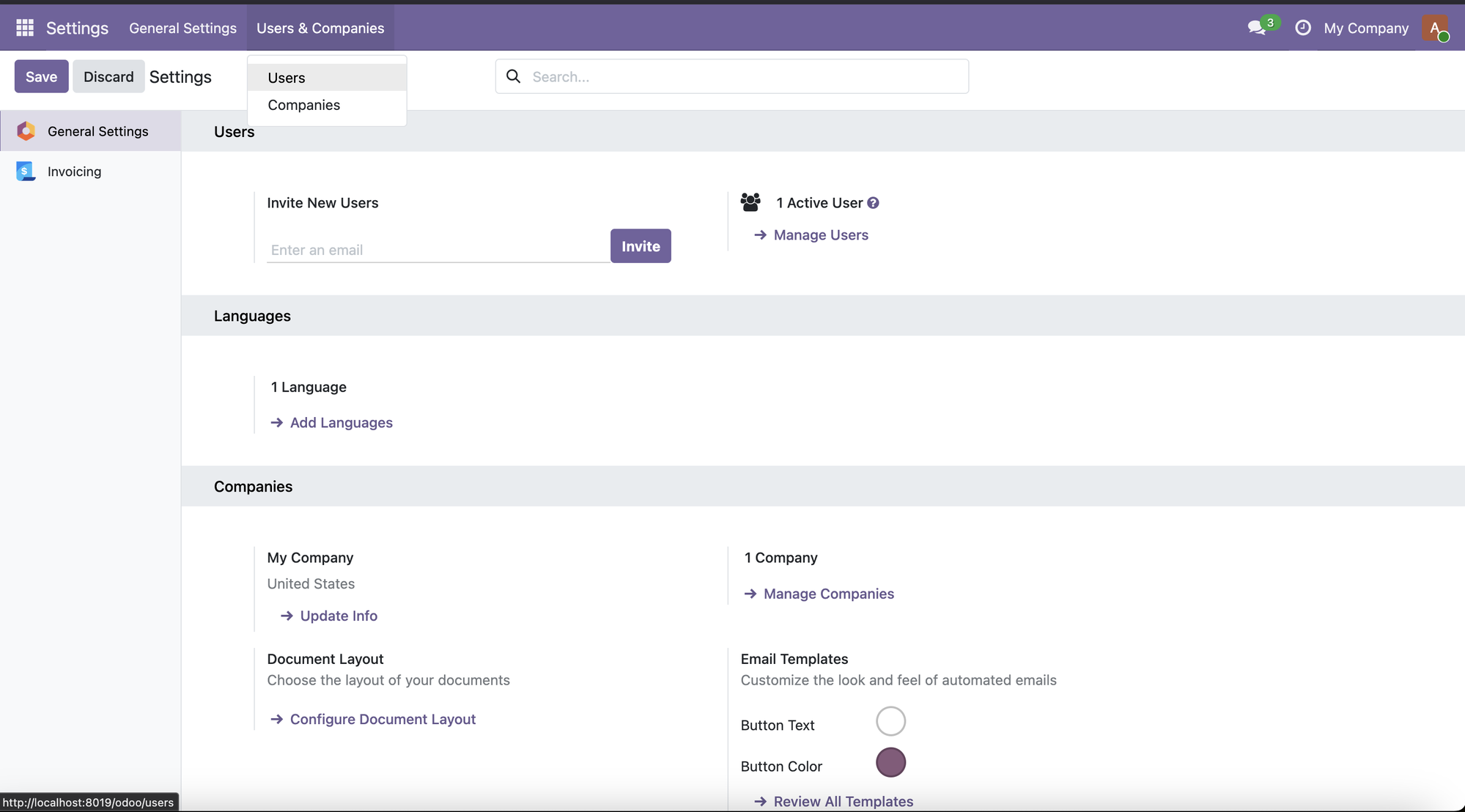Open the activities clock icon
Viewport: 1465px width, 812px height.
pyautogui.click(x=1303, y=27)
